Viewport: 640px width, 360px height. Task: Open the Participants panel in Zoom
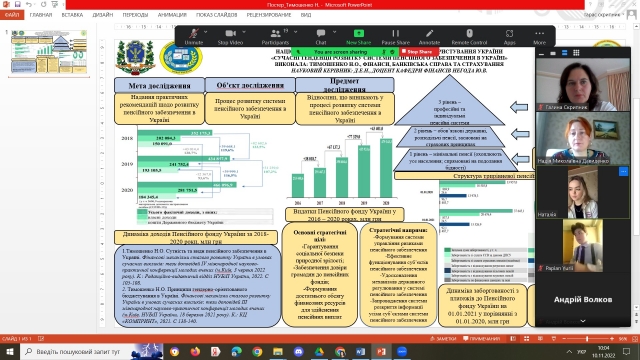click(x=275, y=37)
